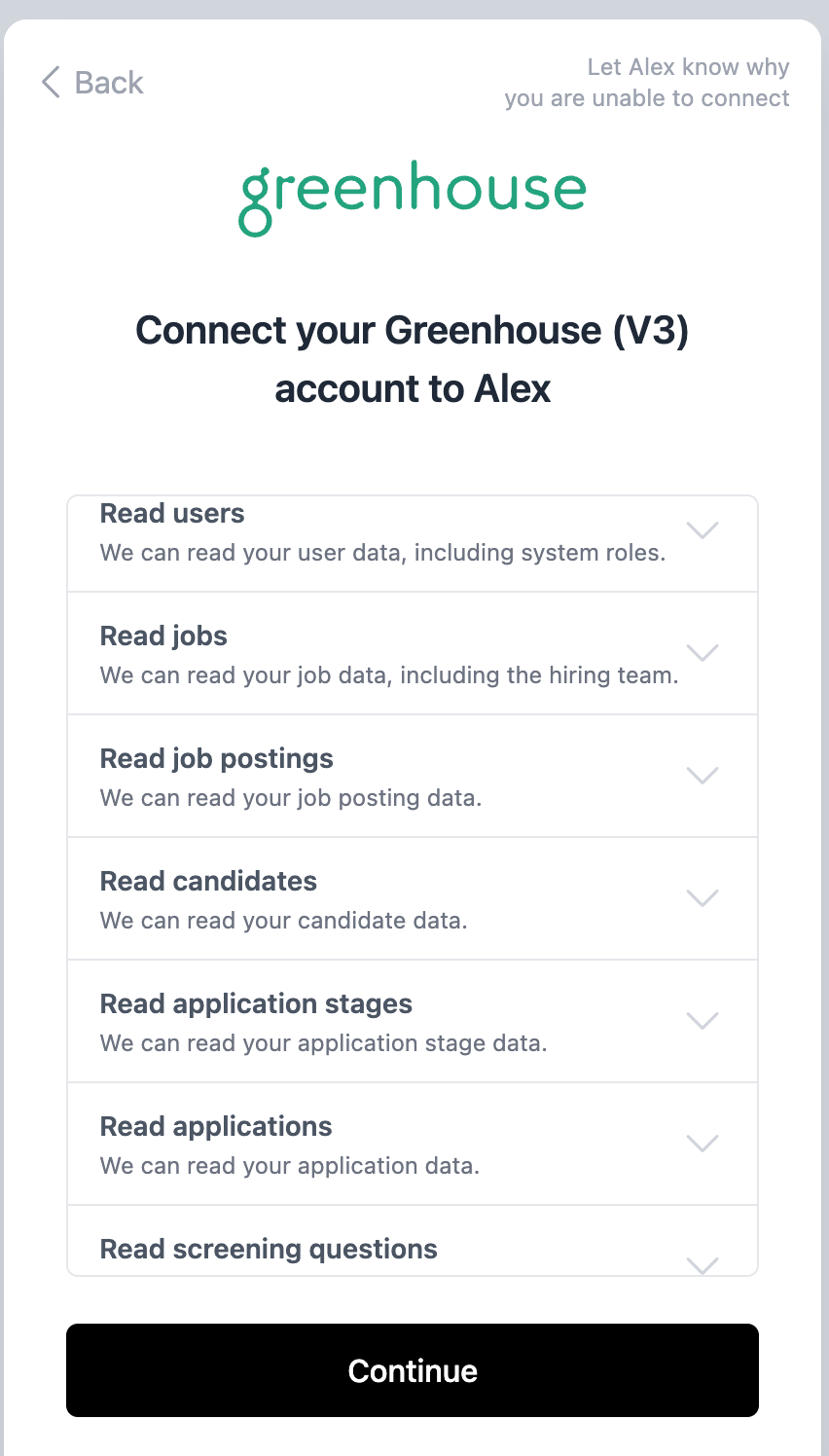
Task: Select the 'Read screening questions' title text
Action: pos(269,1250)
